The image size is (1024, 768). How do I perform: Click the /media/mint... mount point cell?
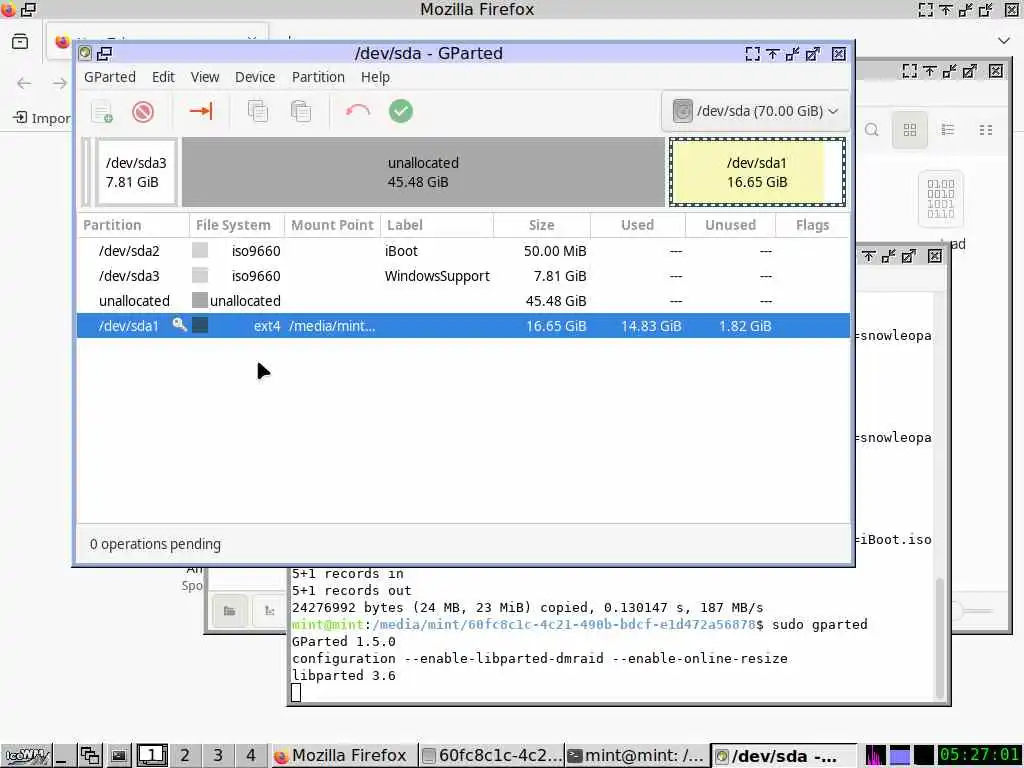(x=332, y=326)
